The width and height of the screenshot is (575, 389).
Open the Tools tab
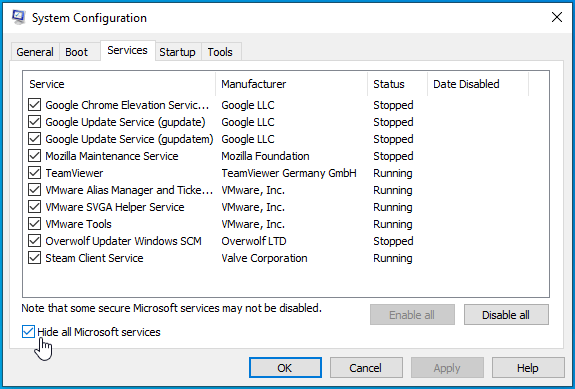pos(220,52)
